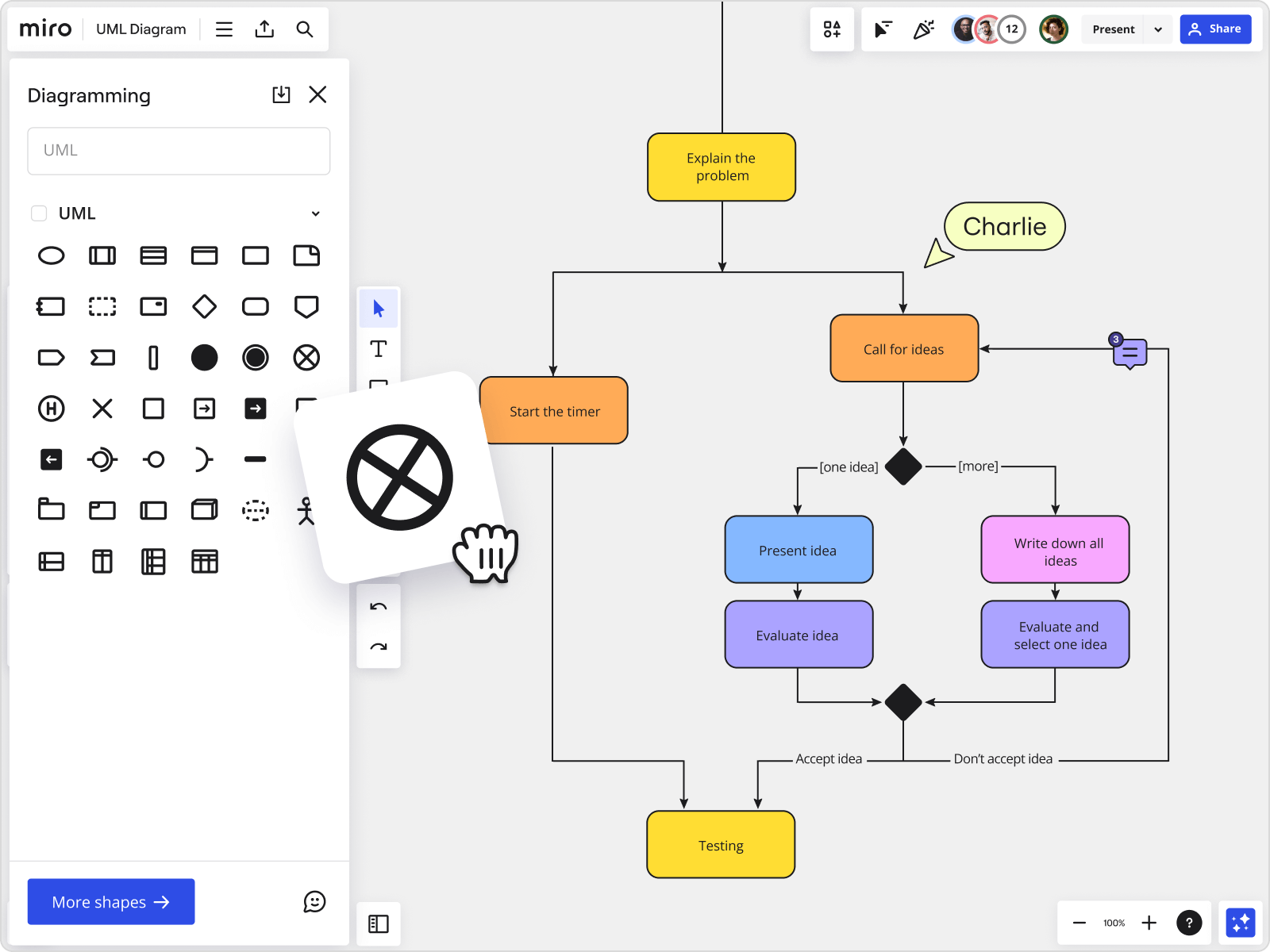Click the UML Diagram board title
This screenshot has width=1270, height=952.
(141, 29)
